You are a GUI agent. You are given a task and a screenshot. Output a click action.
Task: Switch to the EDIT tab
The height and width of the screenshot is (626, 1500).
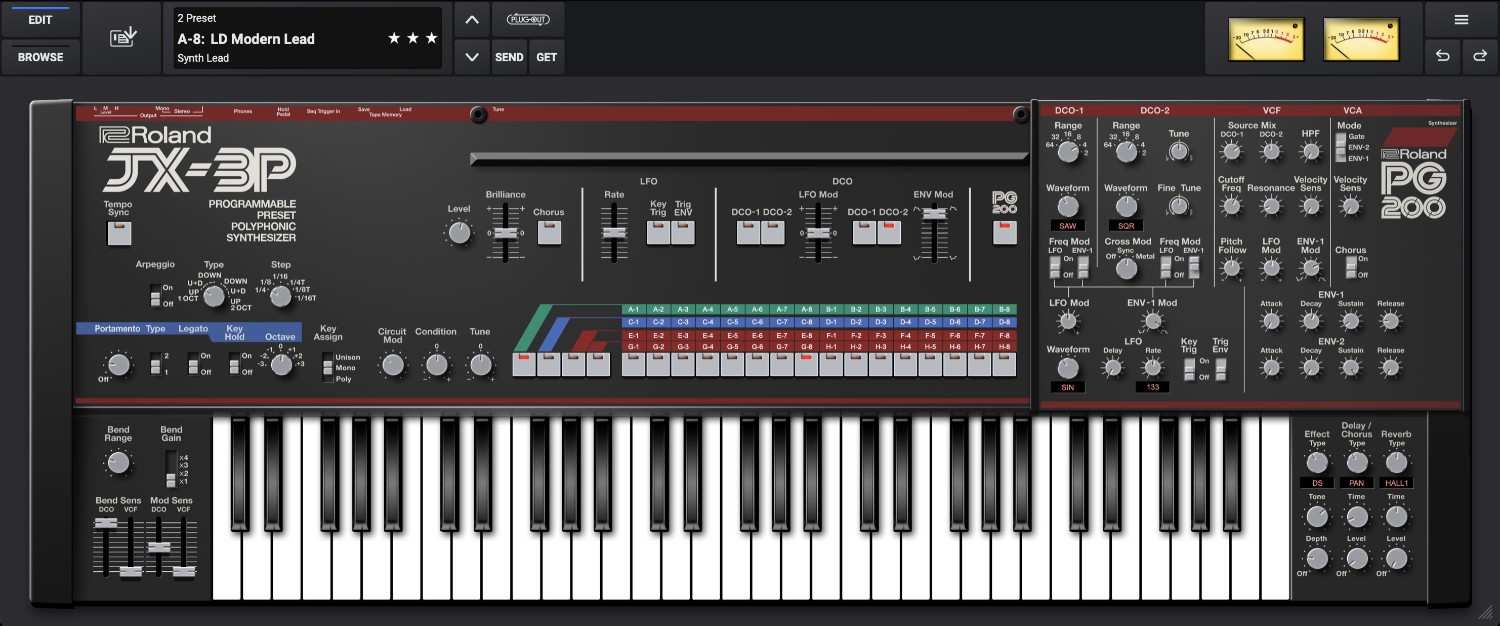tap(40, 20)
